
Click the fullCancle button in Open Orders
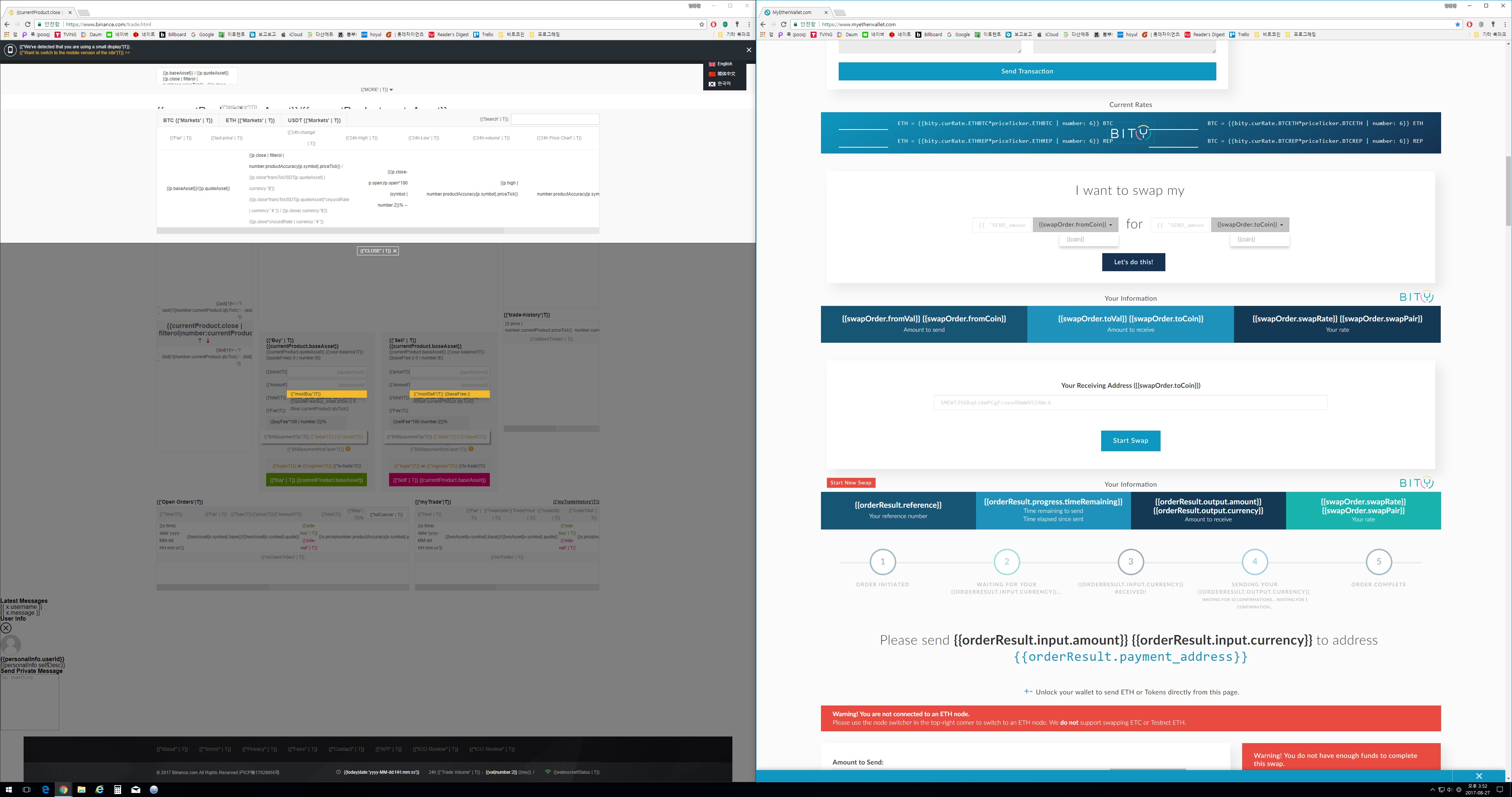(x=387, y=515)
